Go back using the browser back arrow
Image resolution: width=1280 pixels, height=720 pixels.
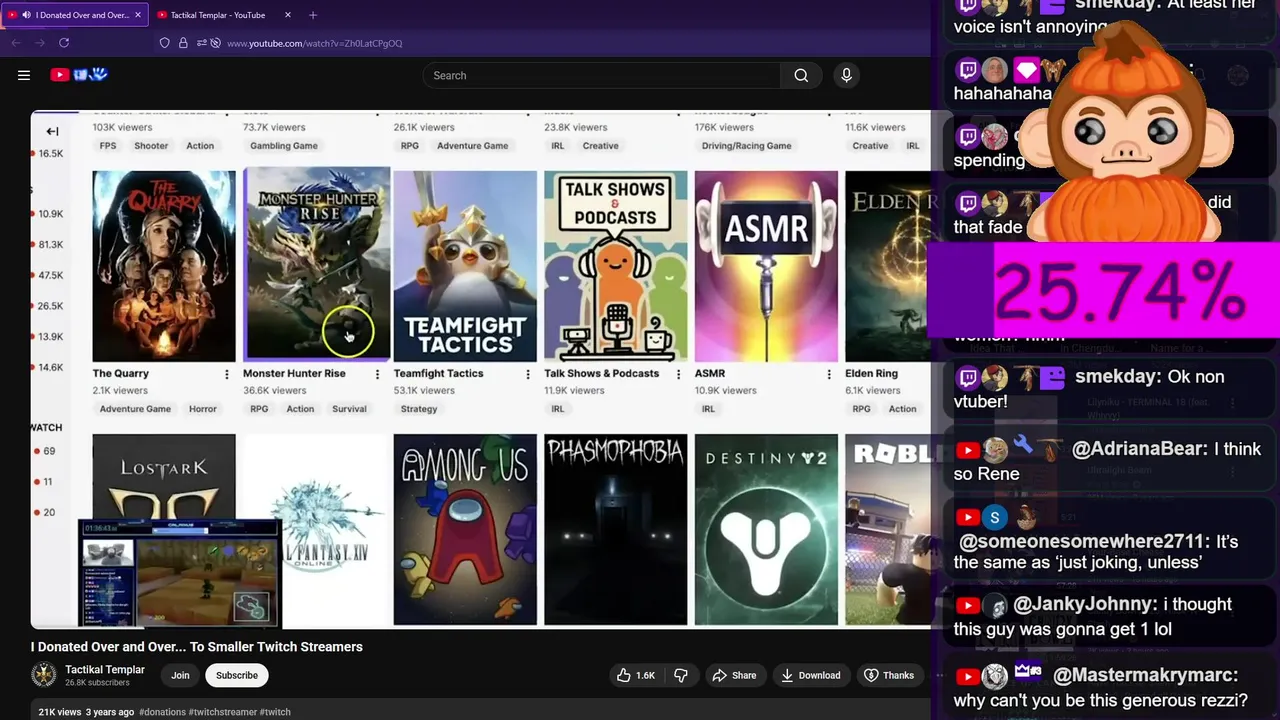pyautogui.click(x=16, y=43)
